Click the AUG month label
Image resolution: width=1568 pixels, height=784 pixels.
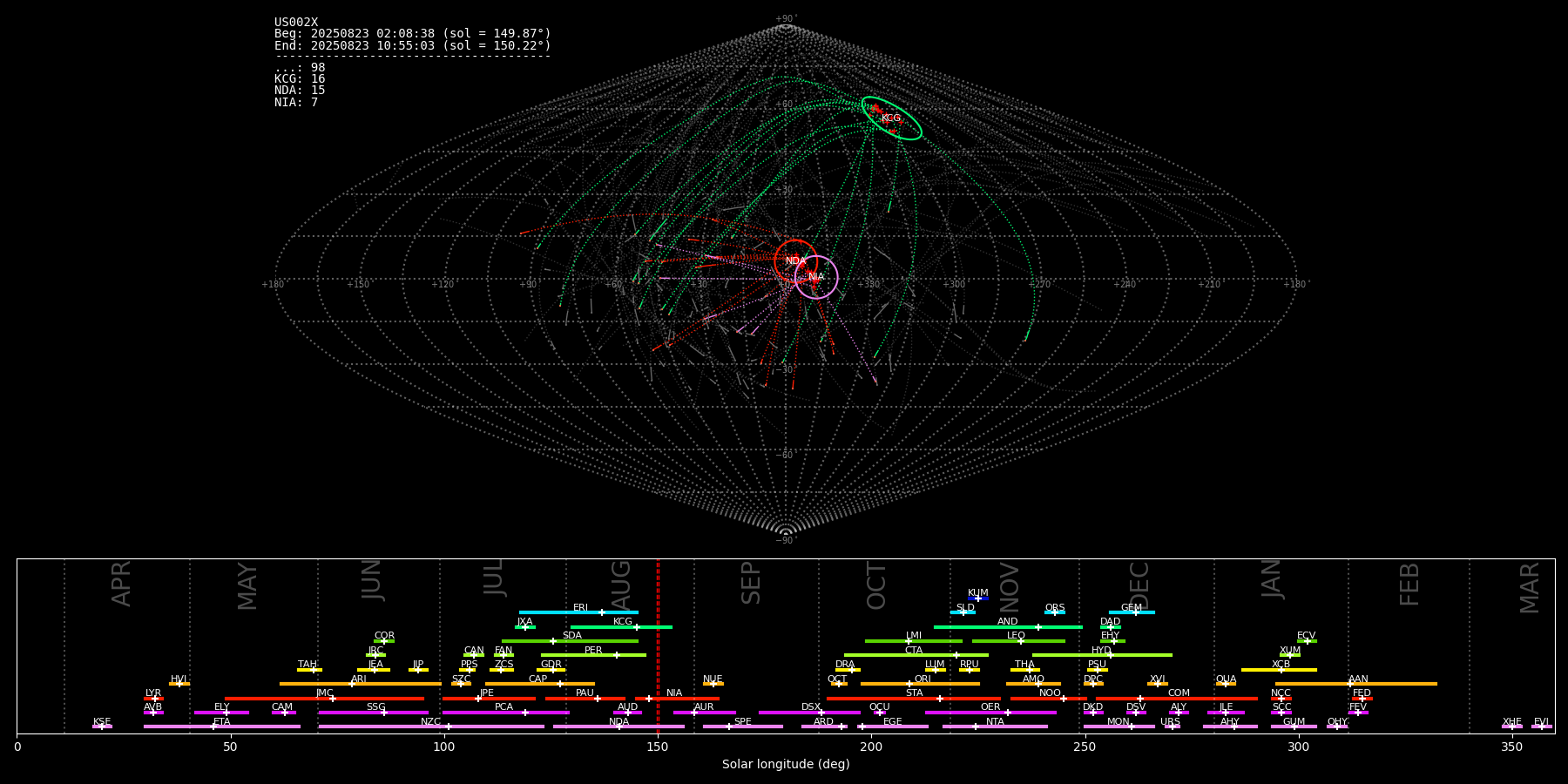click(x=621, y=584)
